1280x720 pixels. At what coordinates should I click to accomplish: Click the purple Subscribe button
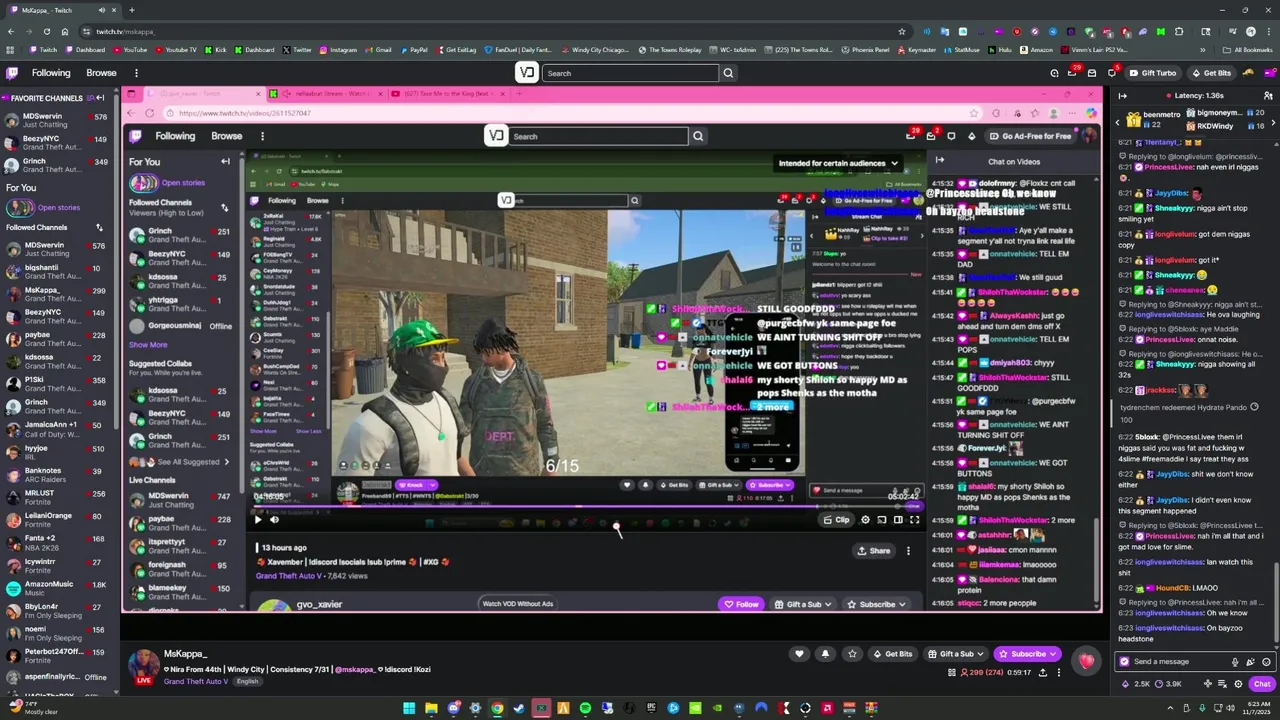pyautogui.click(x=1026, y=654)
